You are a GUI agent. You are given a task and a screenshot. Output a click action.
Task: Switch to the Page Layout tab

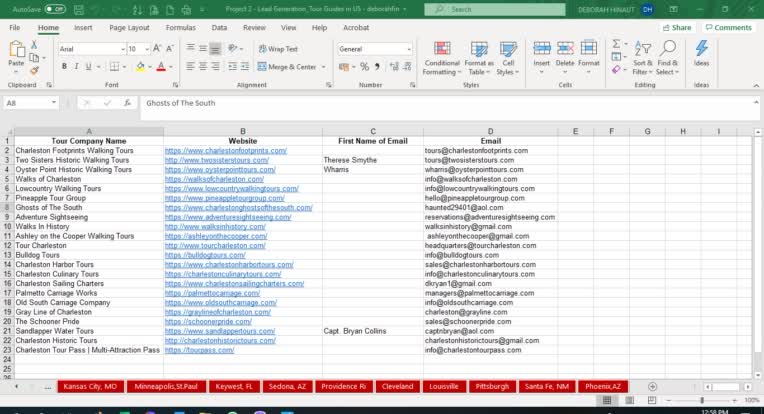click(129, 28)
